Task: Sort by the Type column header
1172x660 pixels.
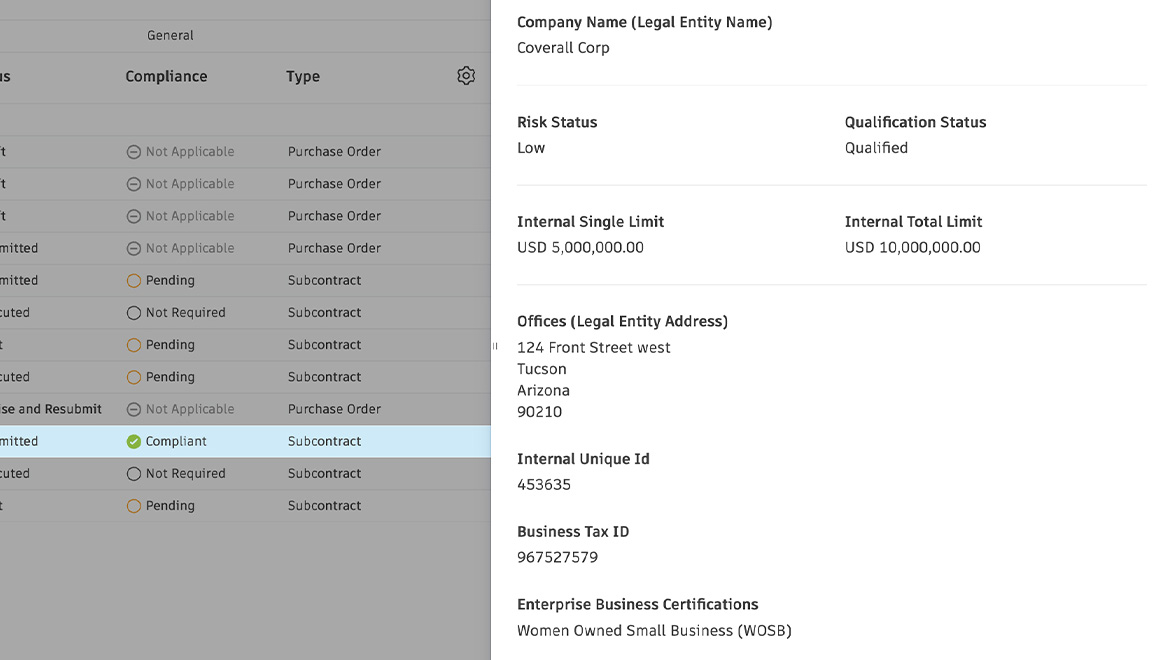Action: [x=303, y=76]
